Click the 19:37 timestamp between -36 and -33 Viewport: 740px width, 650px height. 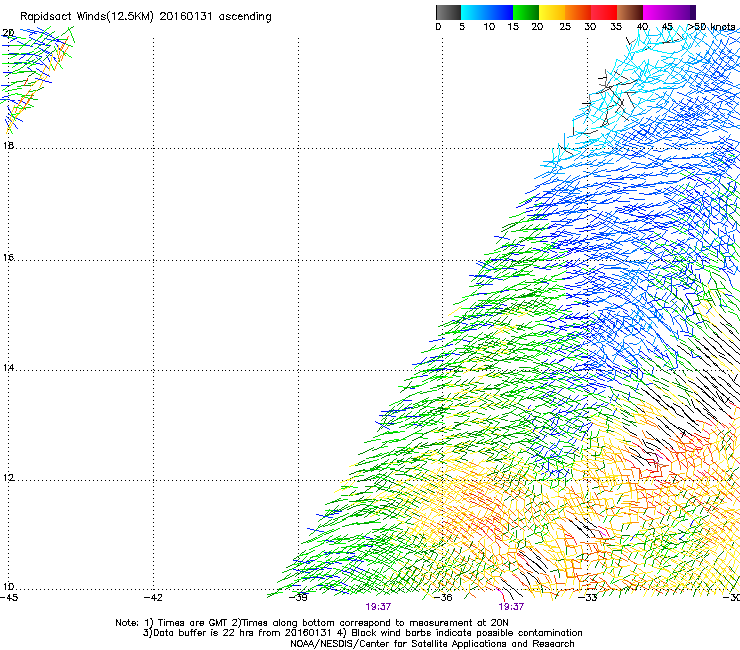pyautogui.click(x=511, y=607)
